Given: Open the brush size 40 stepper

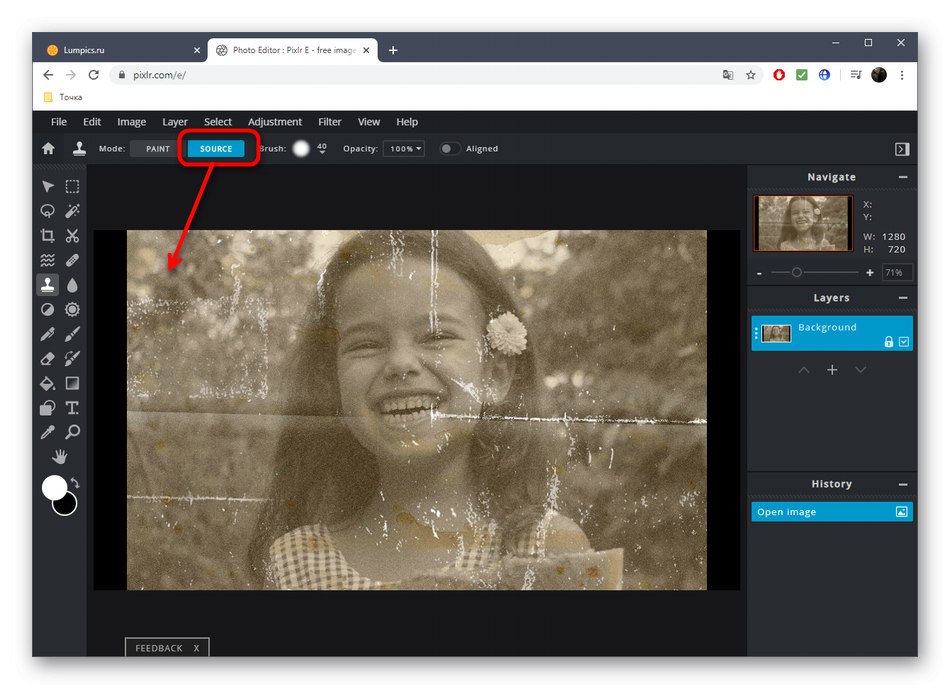Looking at the screenshot, I should tap(322, 148).
